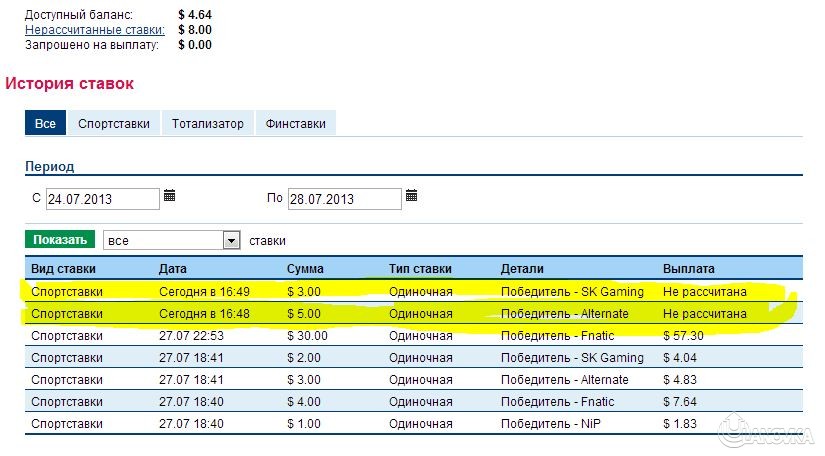Viewport: 825px width, 456px height.
Task: Click 'Победитель - Alternate' in the 16:48 row
Action: (565, 313)
